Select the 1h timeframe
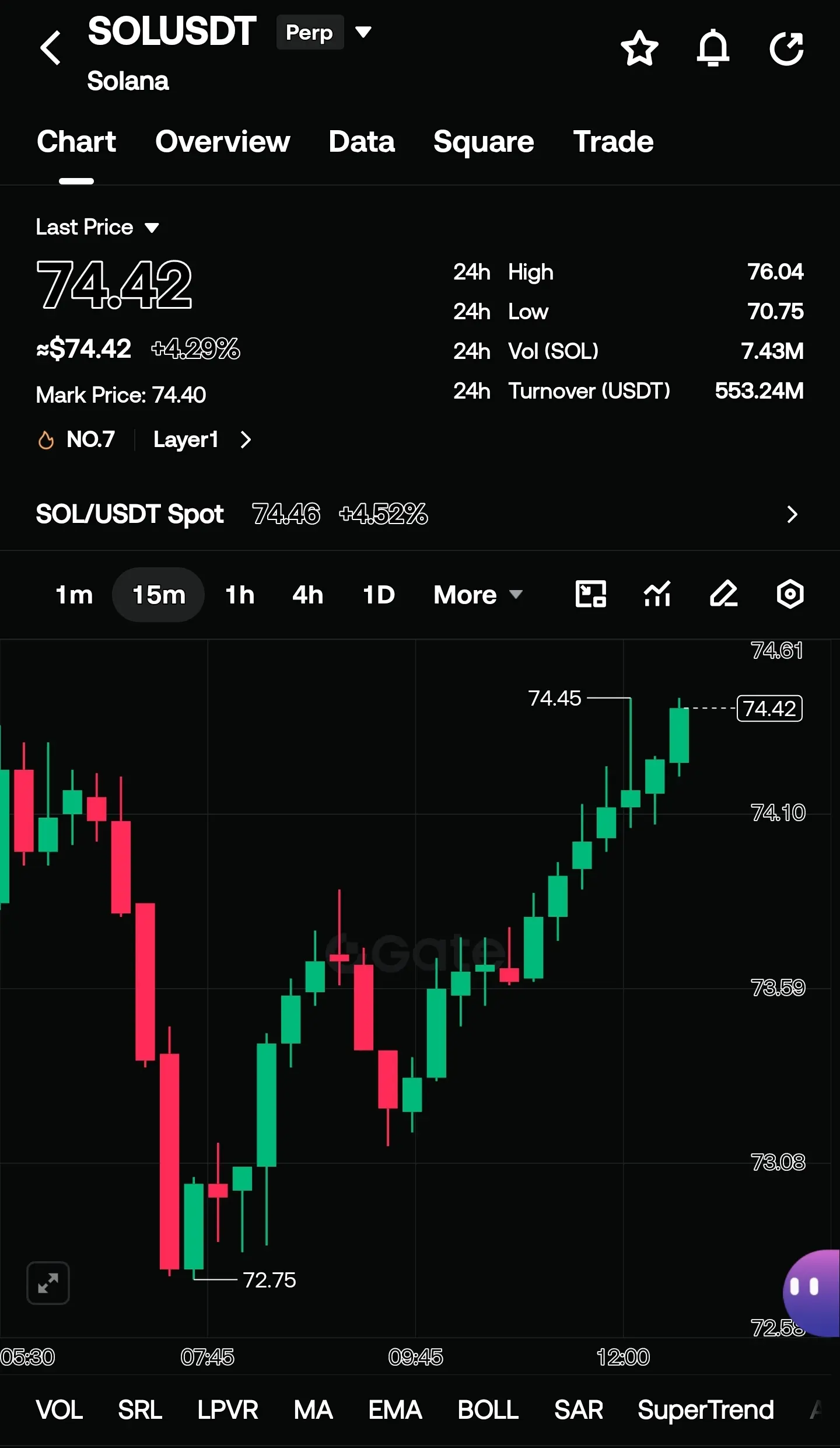 pyautogui.click(x=240, y=595)
